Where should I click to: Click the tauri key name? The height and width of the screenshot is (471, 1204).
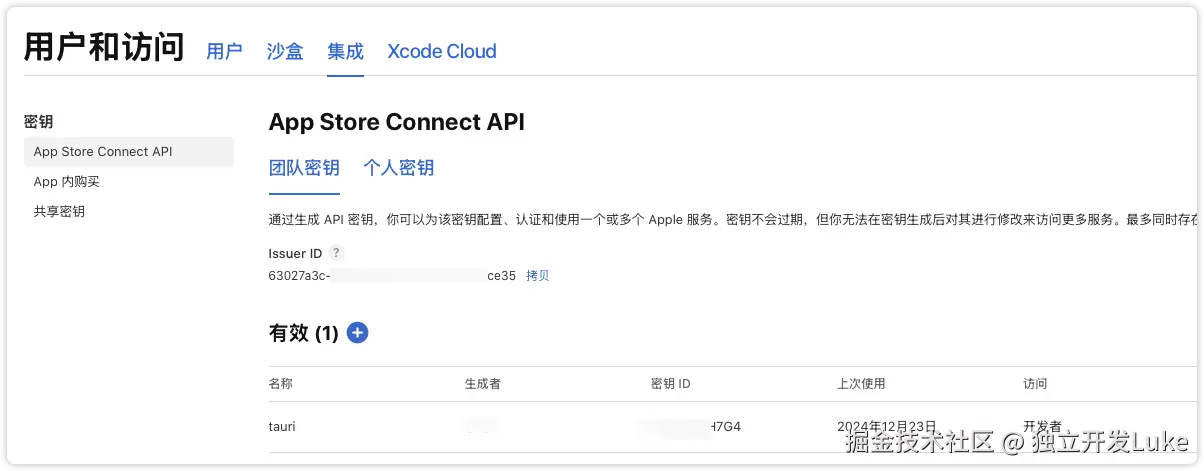282,427
